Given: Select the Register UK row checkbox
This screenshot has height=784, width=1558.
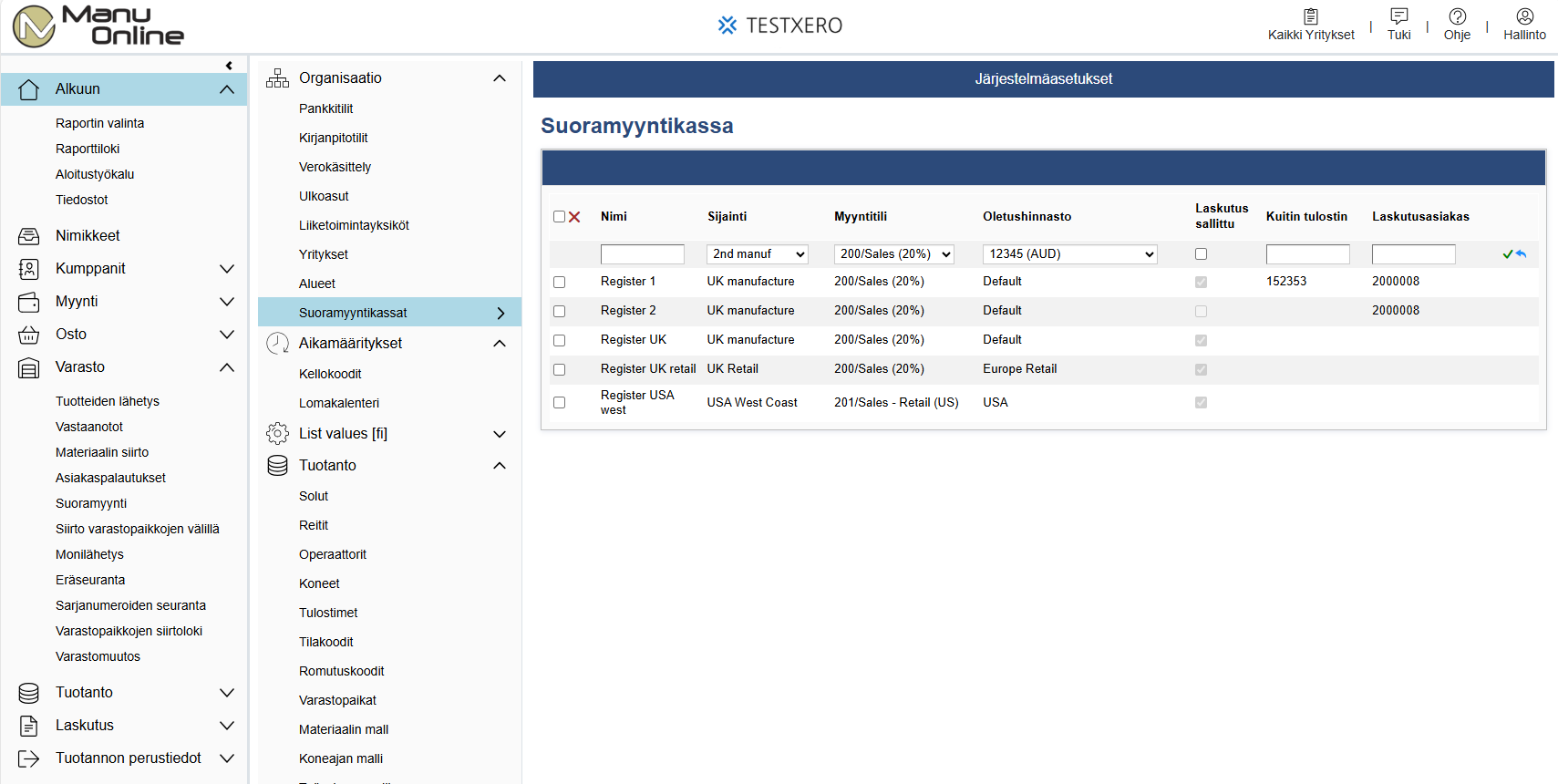Looking at the screenshot, I should coord(560,341).
